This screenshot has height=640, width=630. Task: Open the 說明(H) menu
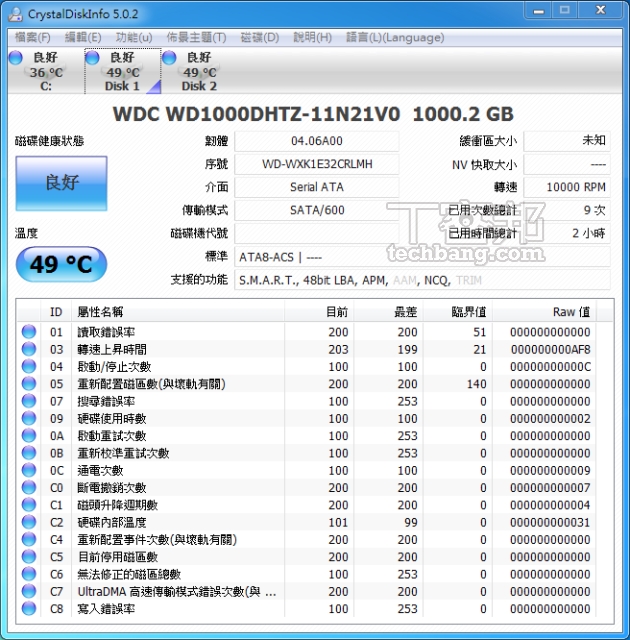click(x=312, y=38)
